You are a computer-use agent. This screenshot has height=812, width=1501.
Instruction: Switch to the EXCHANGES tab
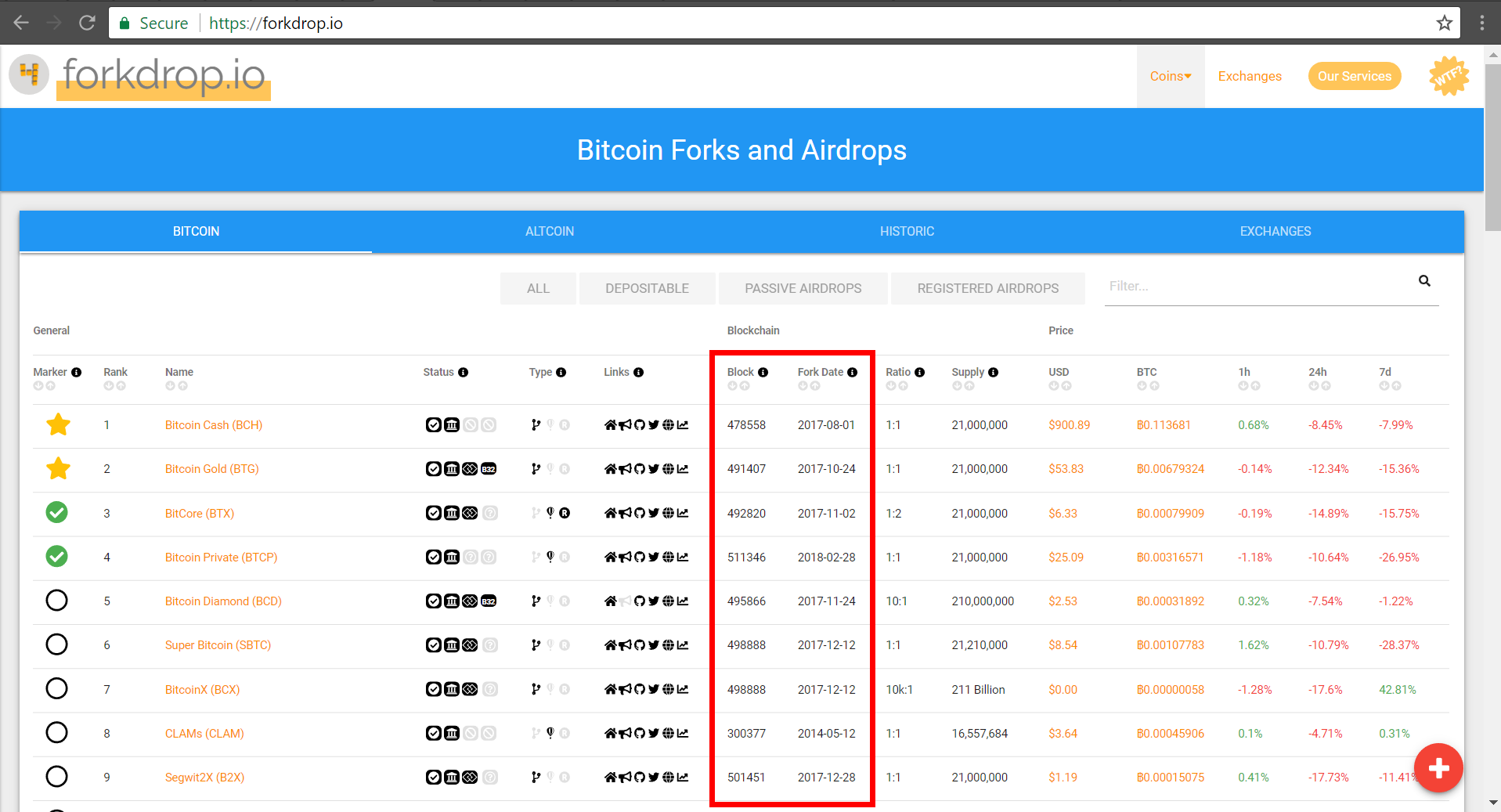tap(1275, 231)
